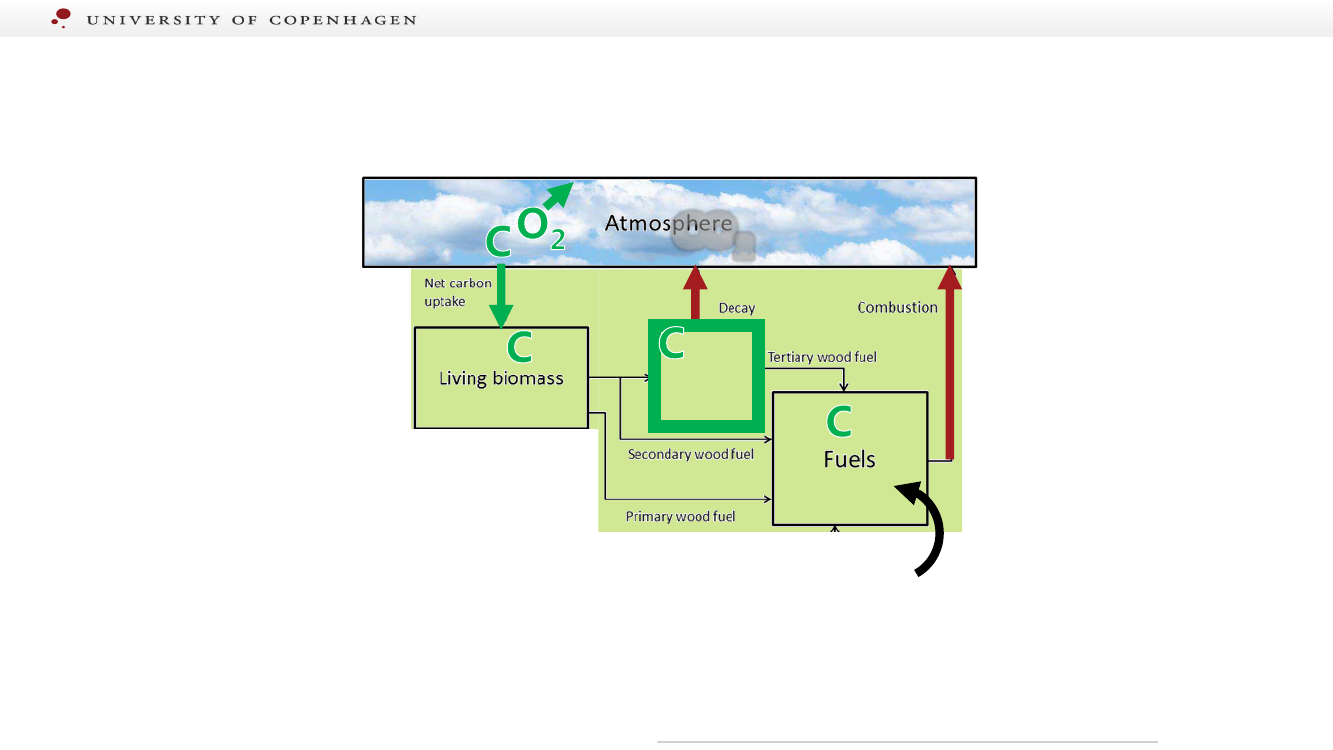Click the green C above Living biomass
This screenshot has height=750, width=1333.
point(519,347)
